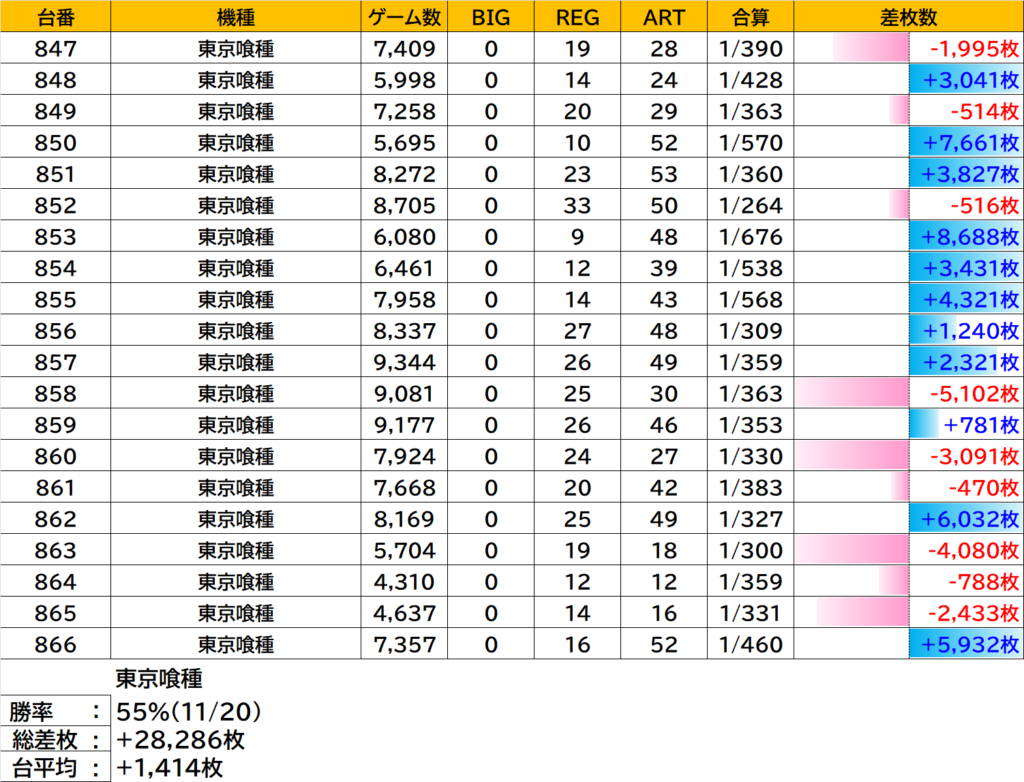Click the -4,080枚 cell for machine 863
1024x782 pixels.
909,582
